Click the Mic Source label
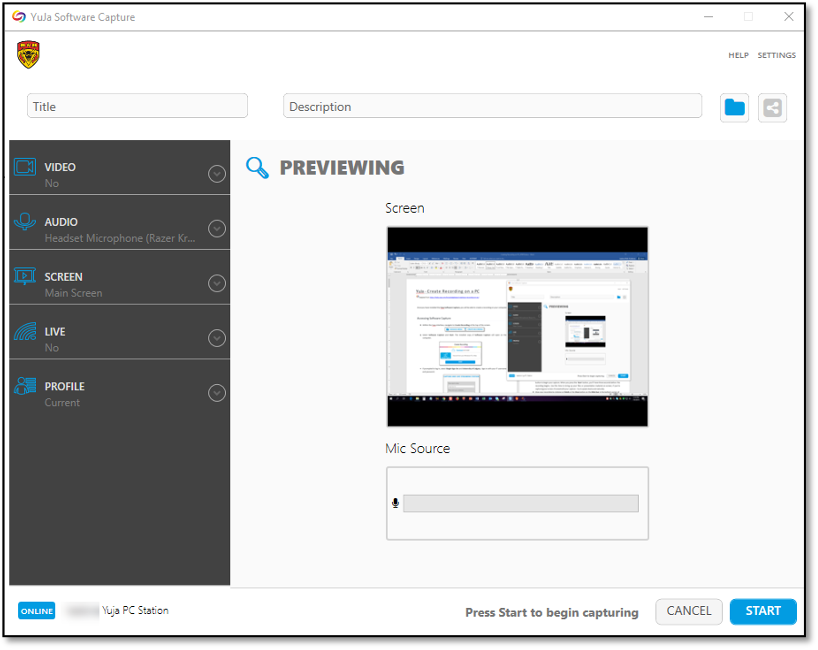This screenshot has height=650, width=818. pos(417,449)
